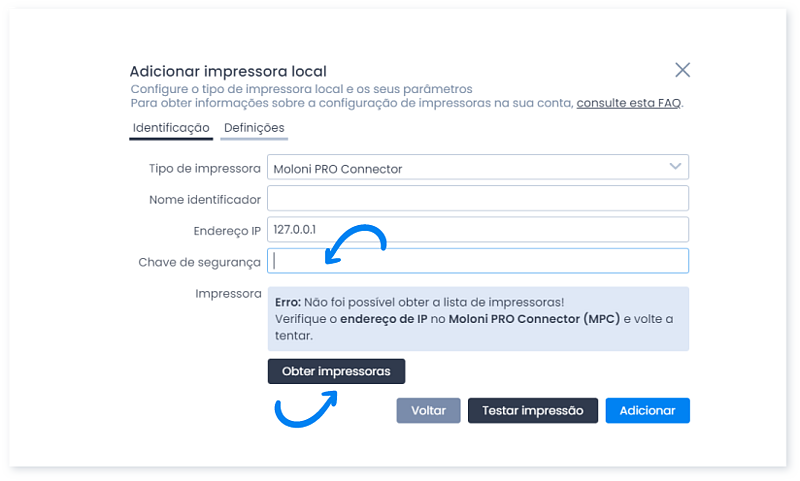Screen dimensions: 800x481
Task: Select the Chave de segurança input field
Action: [x=478, y=261]
